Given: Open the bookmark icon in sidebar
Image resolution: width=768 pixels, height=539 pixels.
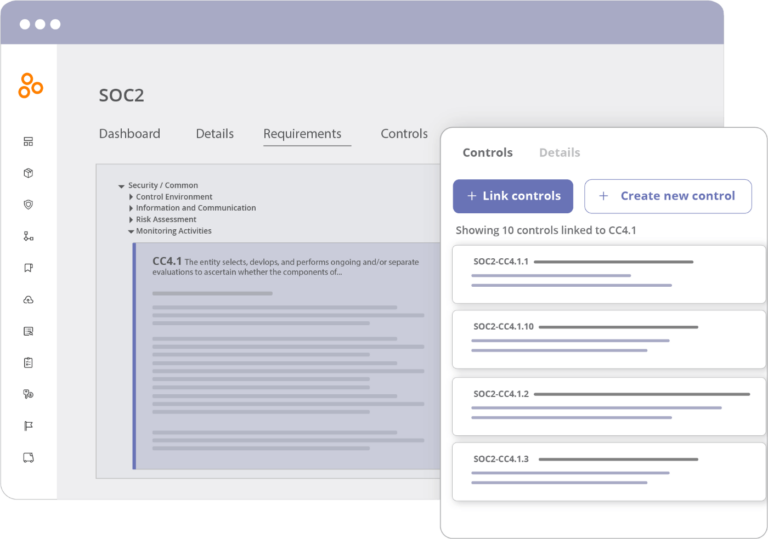Looking at the screenshot, I should 28,268.
